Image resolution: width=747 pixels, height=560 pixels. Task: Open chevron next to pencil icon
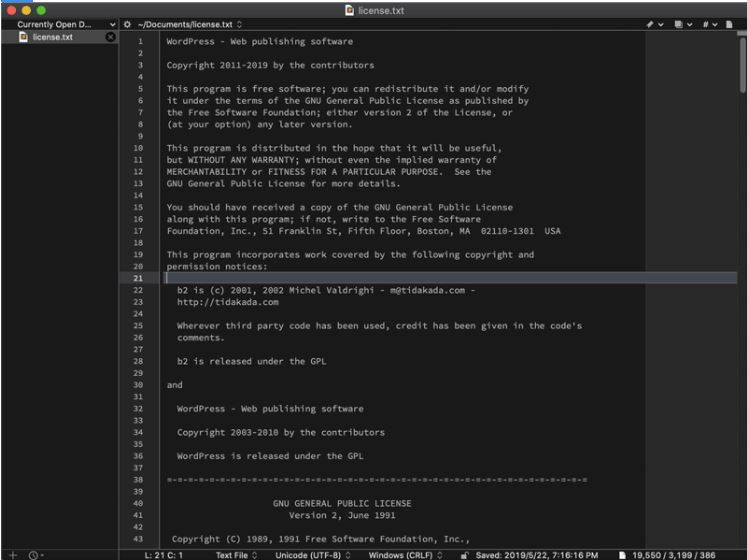pyautogui.click(x=661, y=24)
